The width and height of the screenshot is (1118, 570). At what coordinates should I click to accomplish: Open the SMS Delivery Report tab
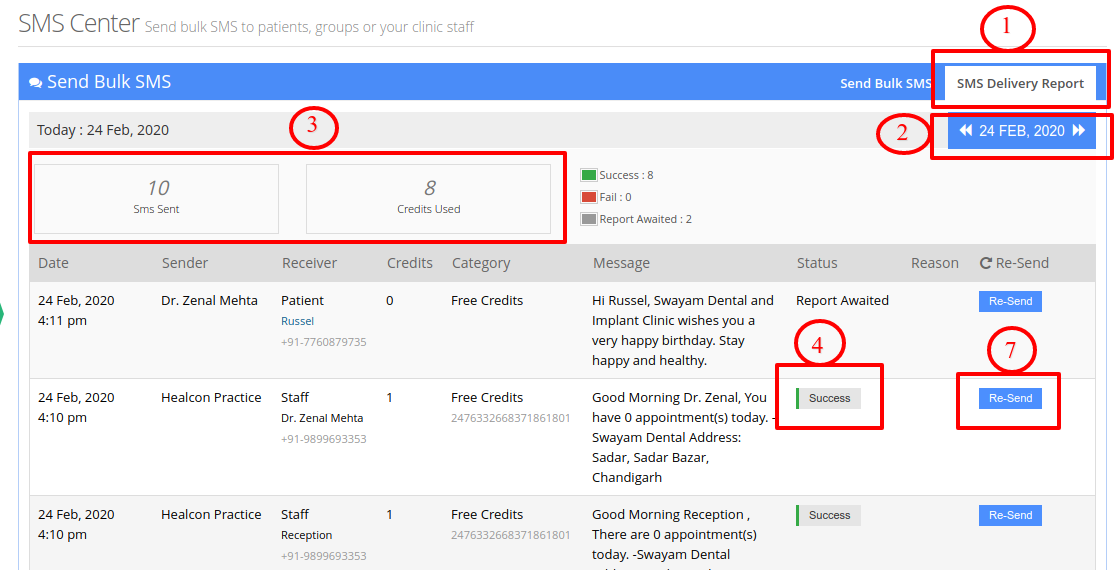click(1020, 83)
